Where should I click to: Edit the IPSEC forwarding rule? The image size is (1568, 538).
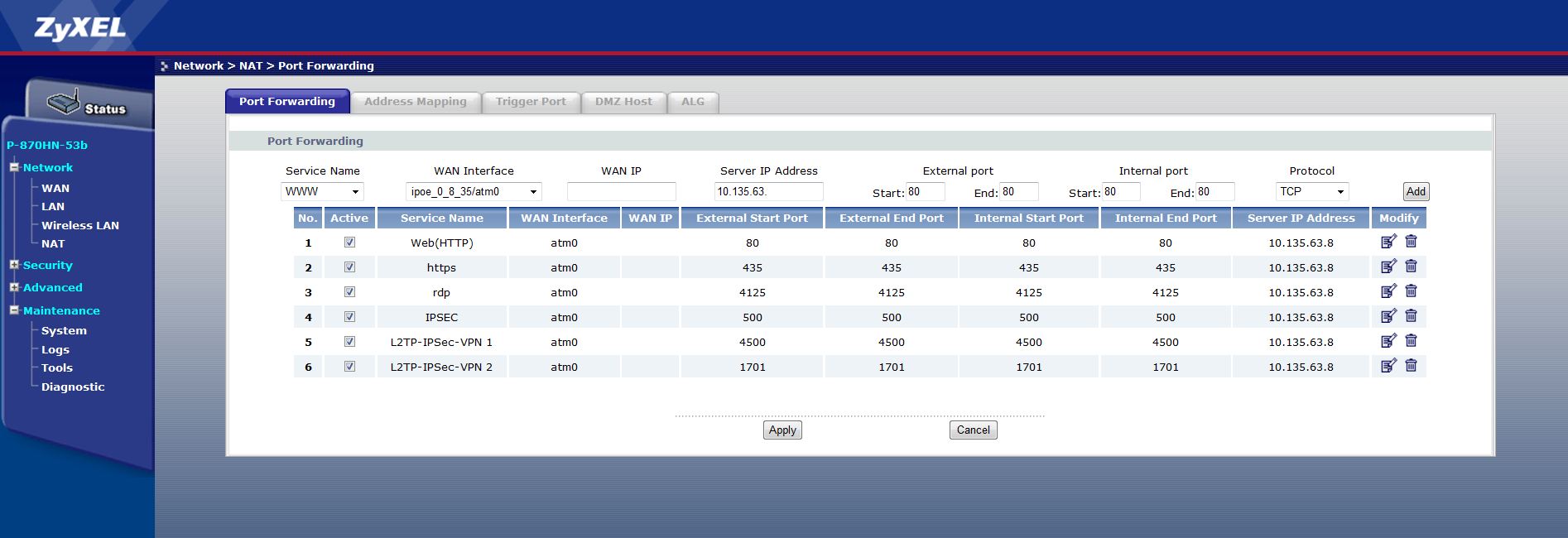coord(1388,316)
